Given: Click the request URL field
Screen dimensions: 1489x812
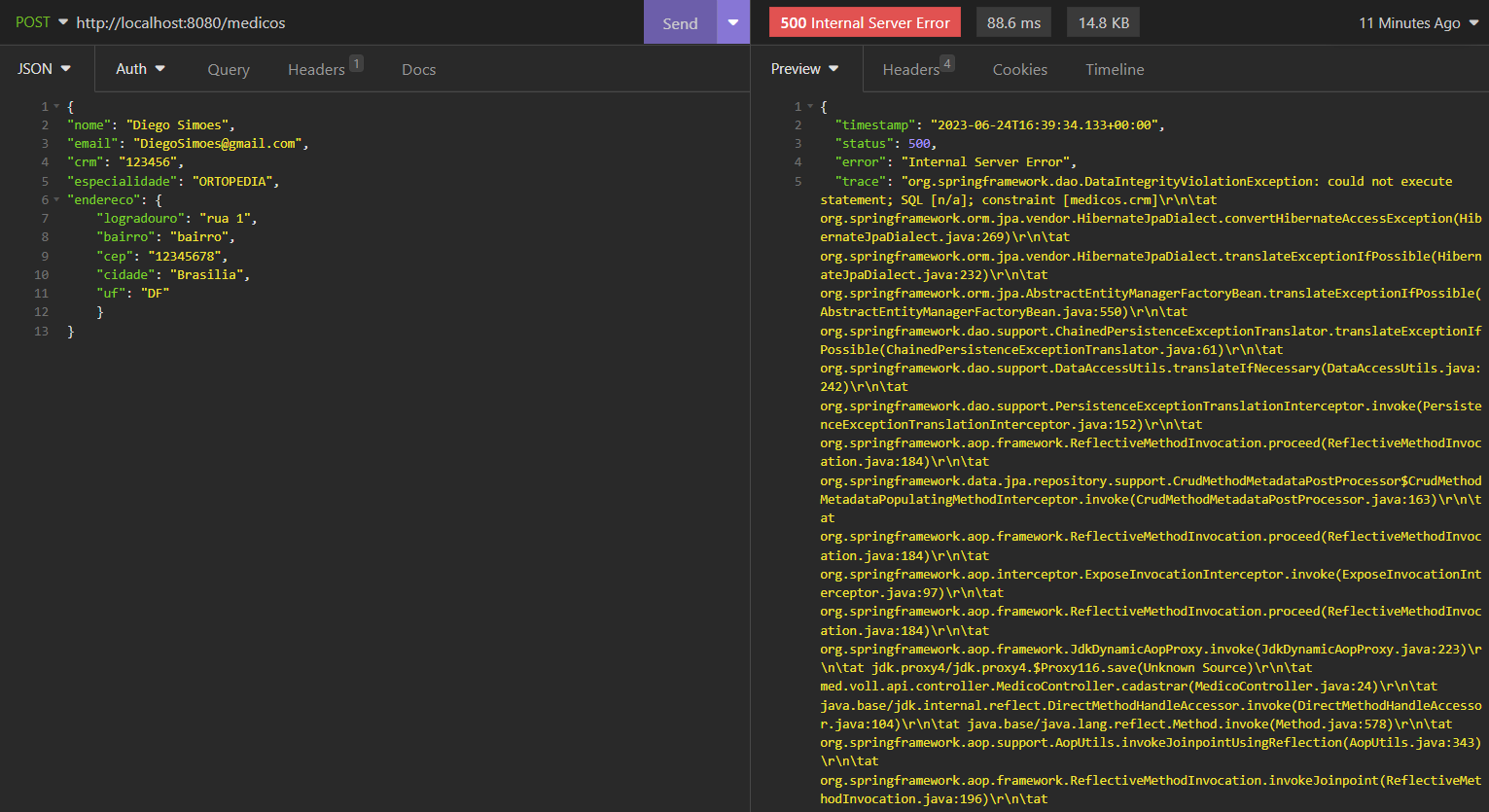Looking at the screenshot, I should (x=356, y=22).
